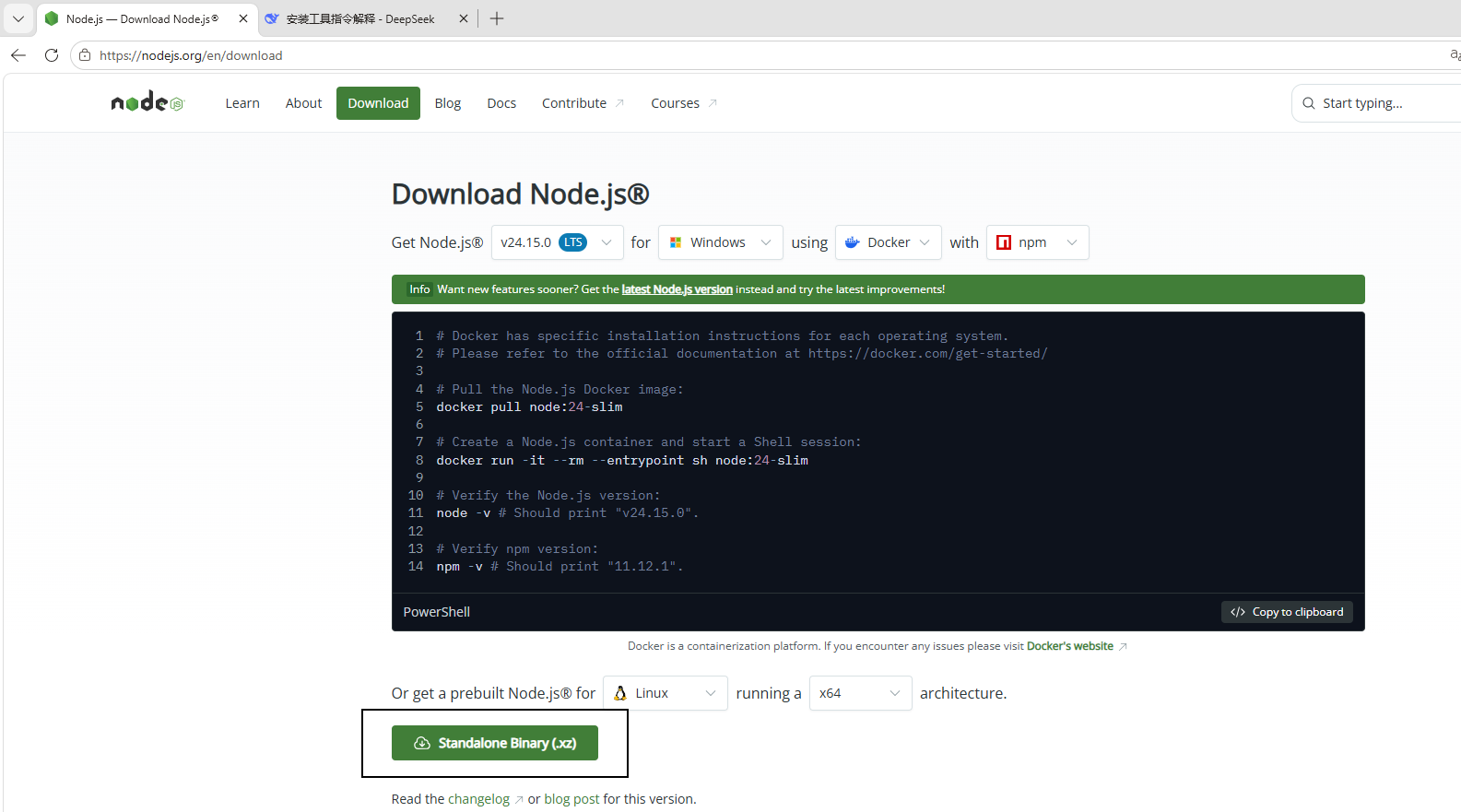The image size is (1461, 812).
Task: Click the search magnifier icon
Action: [x=1308, y=103]
